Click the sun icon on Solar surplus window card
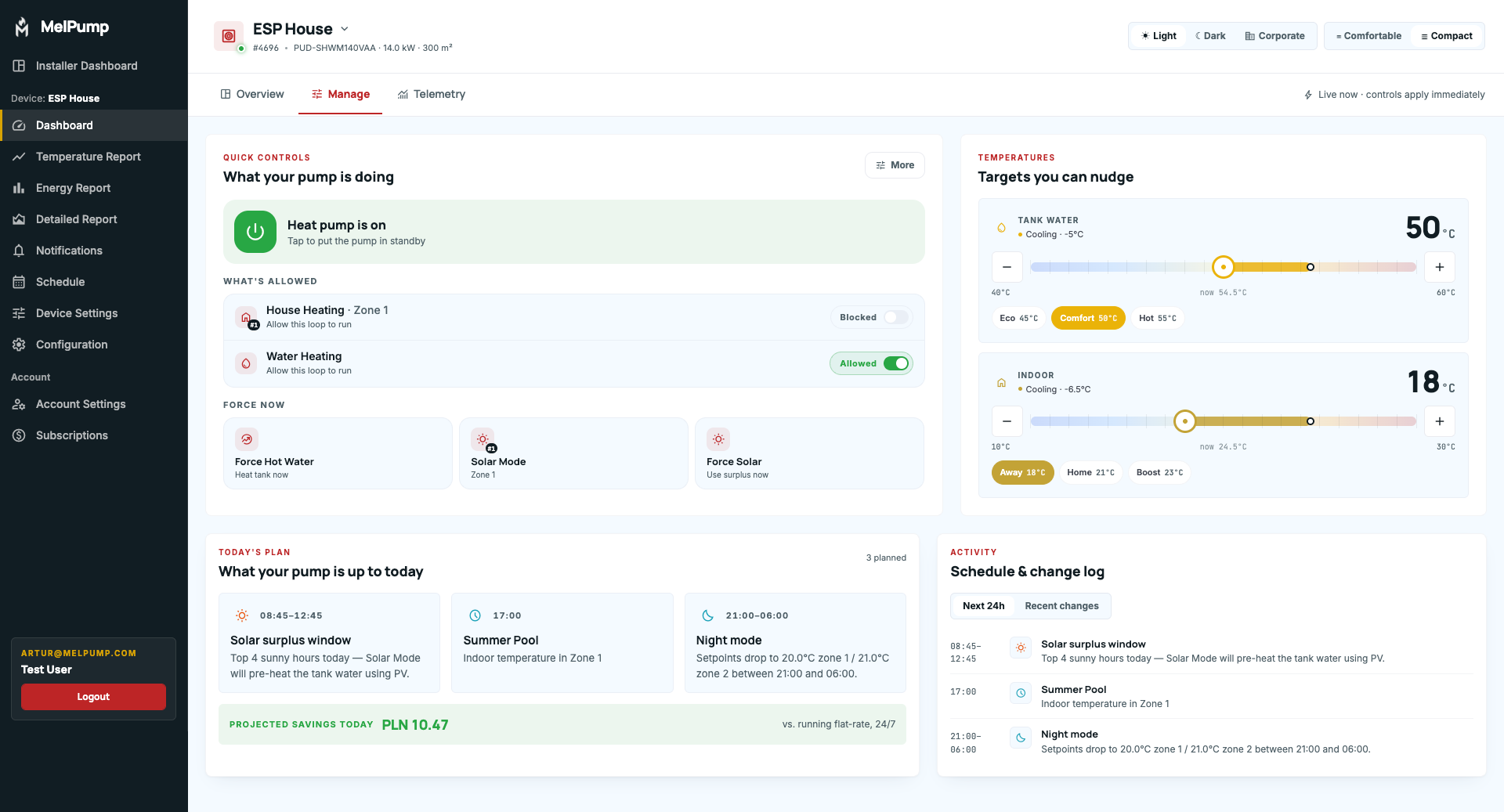1504x812 pixels. (242, 615)
